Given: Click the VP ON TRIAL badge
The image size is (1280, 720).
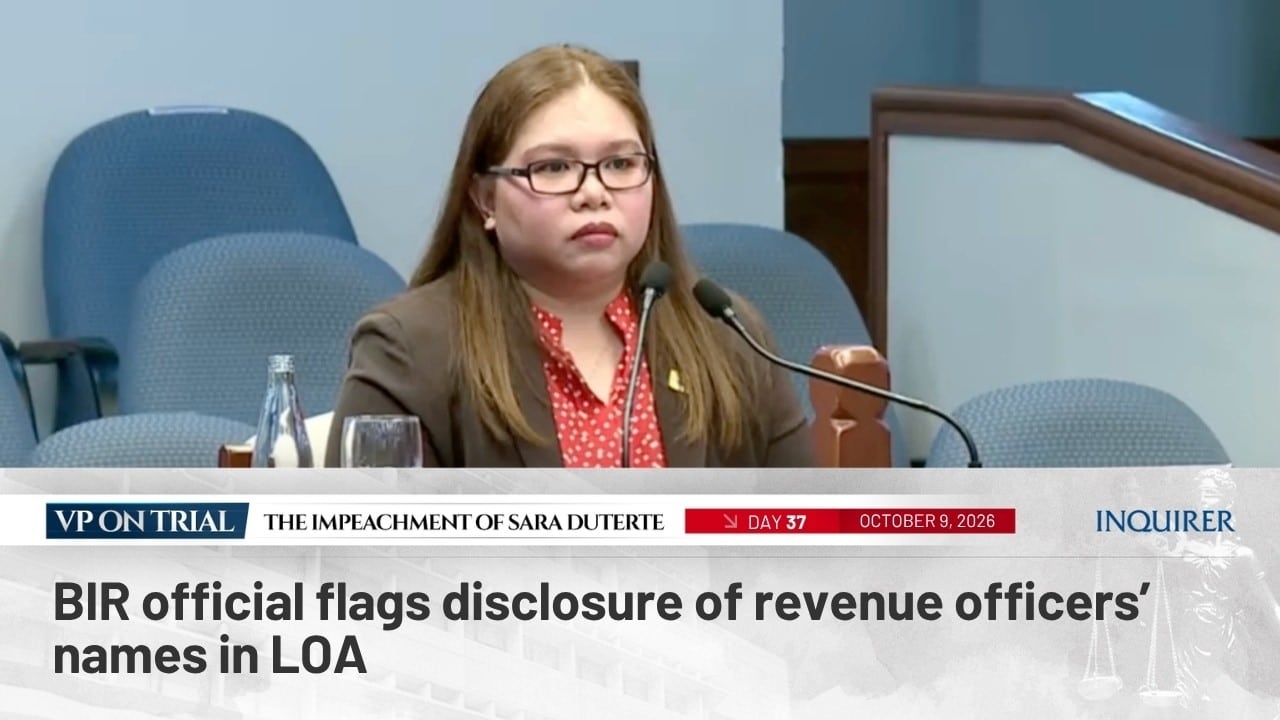Looking at the screenshot, I should coord(147,521).
